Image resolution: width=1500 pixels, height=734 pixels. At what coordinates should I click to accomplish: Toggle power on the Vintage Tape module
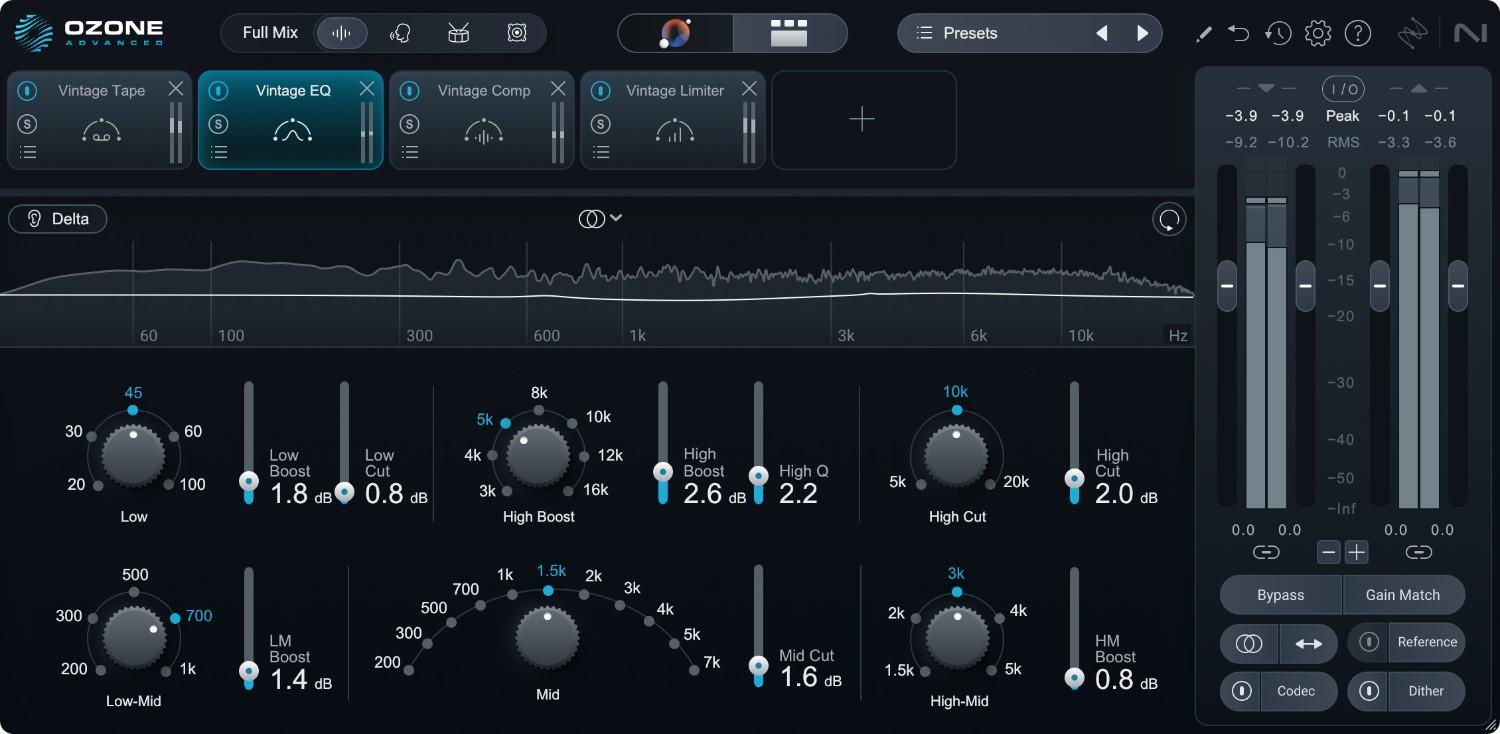28,90
